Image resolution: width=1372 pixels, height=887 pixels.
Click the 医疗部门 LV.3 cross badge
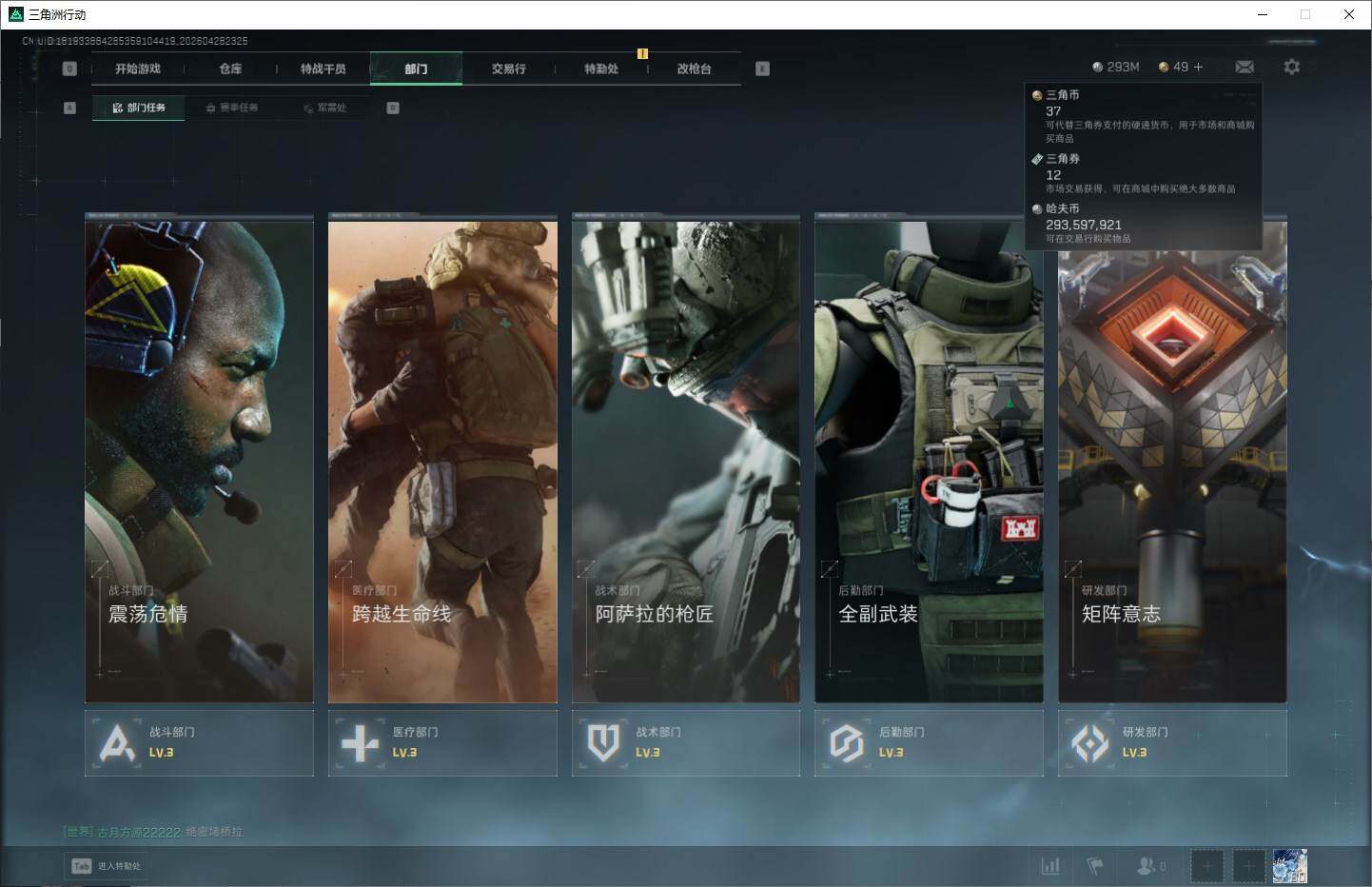tap(360, 743)
